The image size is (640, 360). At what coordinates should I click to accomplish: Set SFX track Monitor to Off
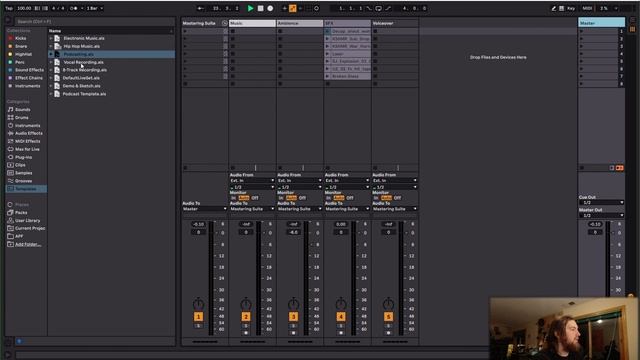350,198
